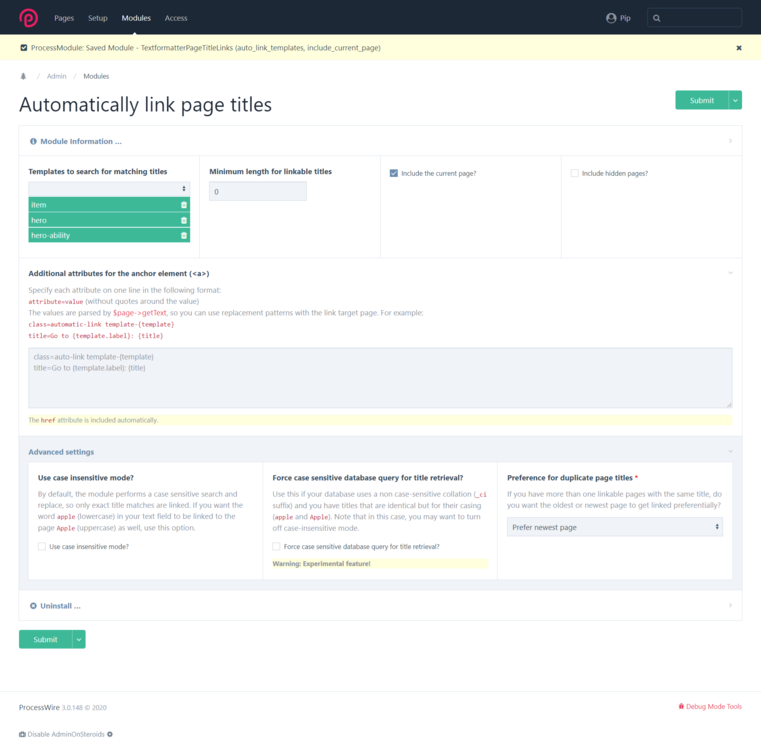Open 'Prefer newest page' dropdown
The width and height of the screenshot is (761, 750).
614,527
